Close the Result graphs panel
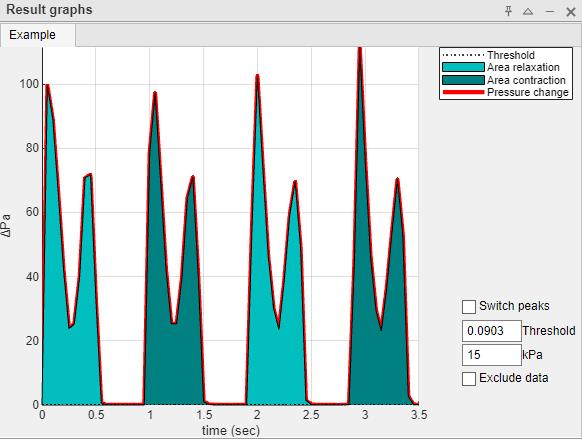 click(x=570, y=12)
